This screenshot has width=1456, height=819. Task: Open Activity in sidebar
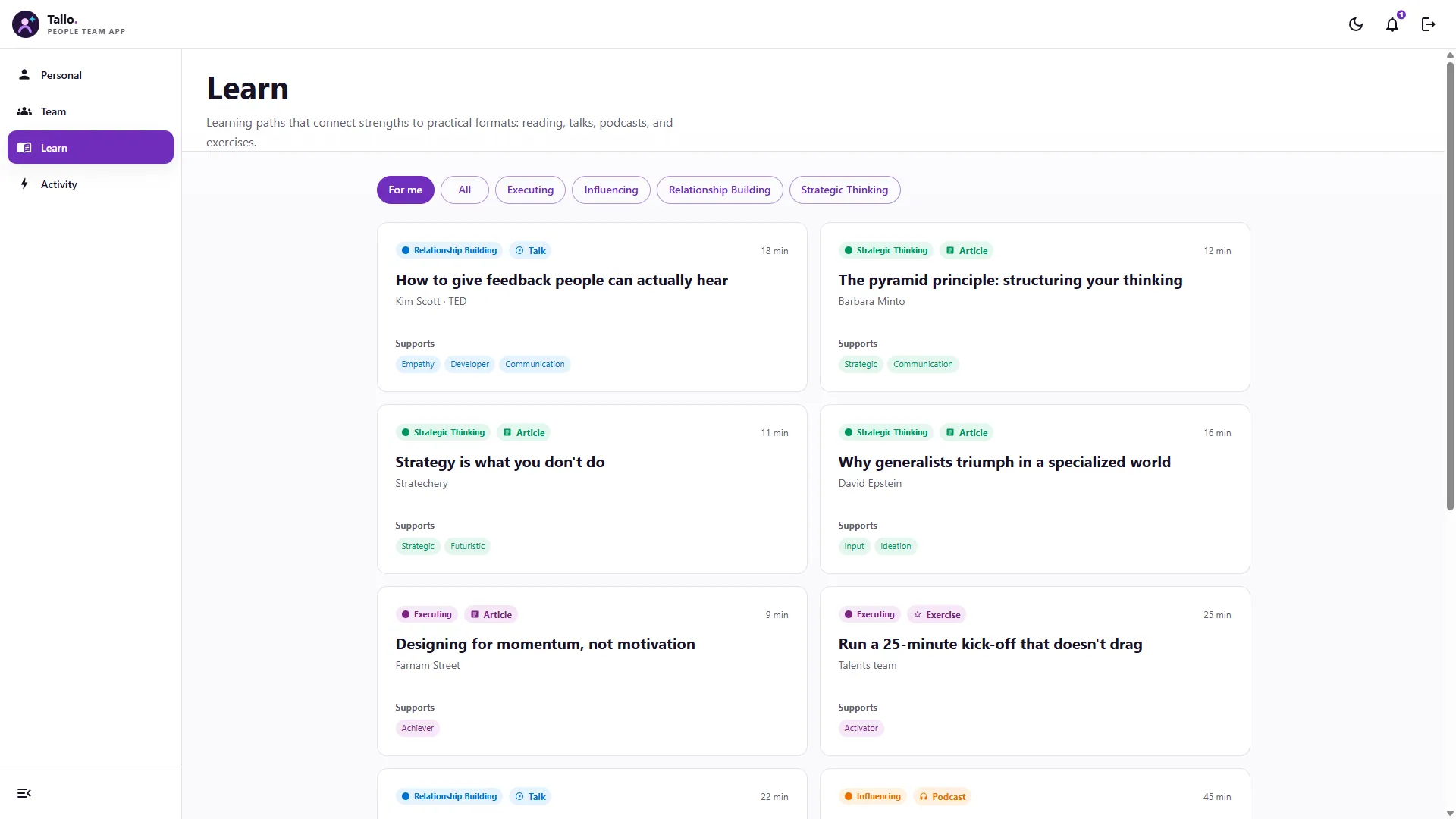point(90,184)
